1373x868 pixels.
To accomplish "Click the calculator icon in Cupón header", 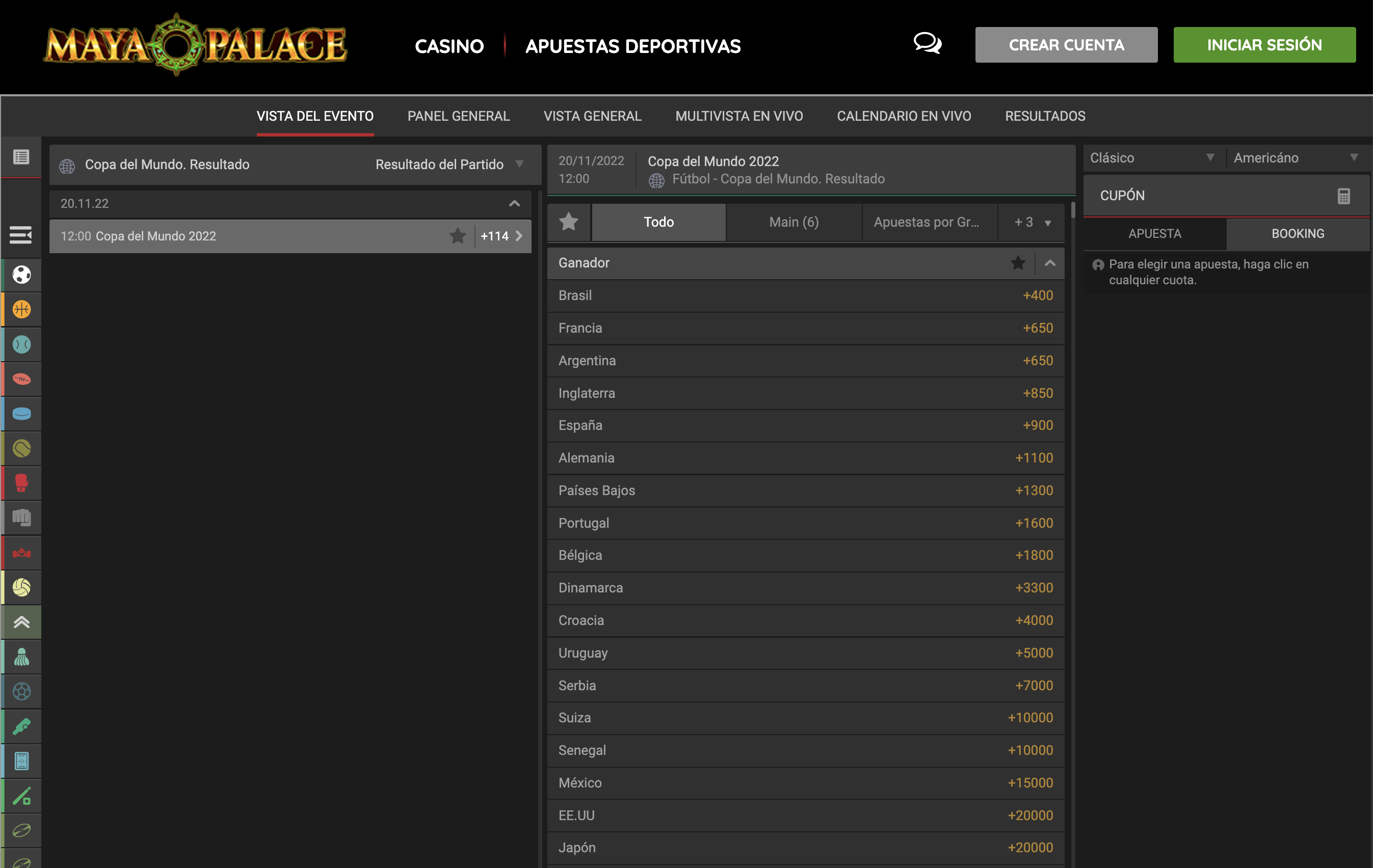I will click(x=1343, y=196).
